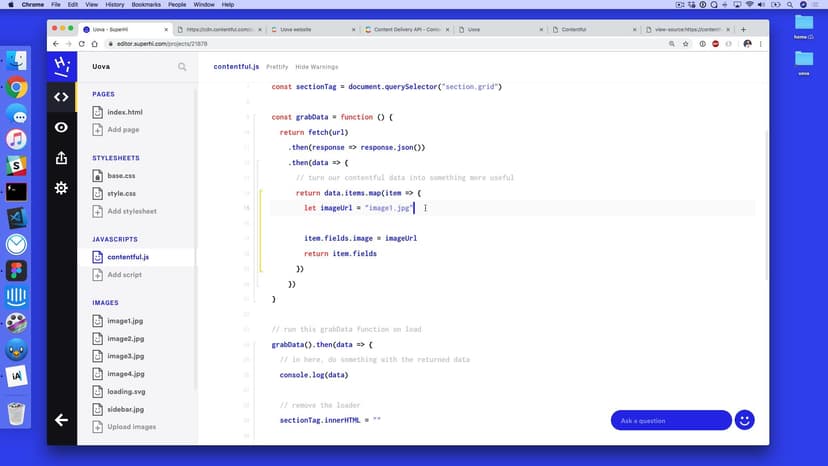The image size is (828, 466).
Task: Open index.html from Pages list
Action: [124, 112]
